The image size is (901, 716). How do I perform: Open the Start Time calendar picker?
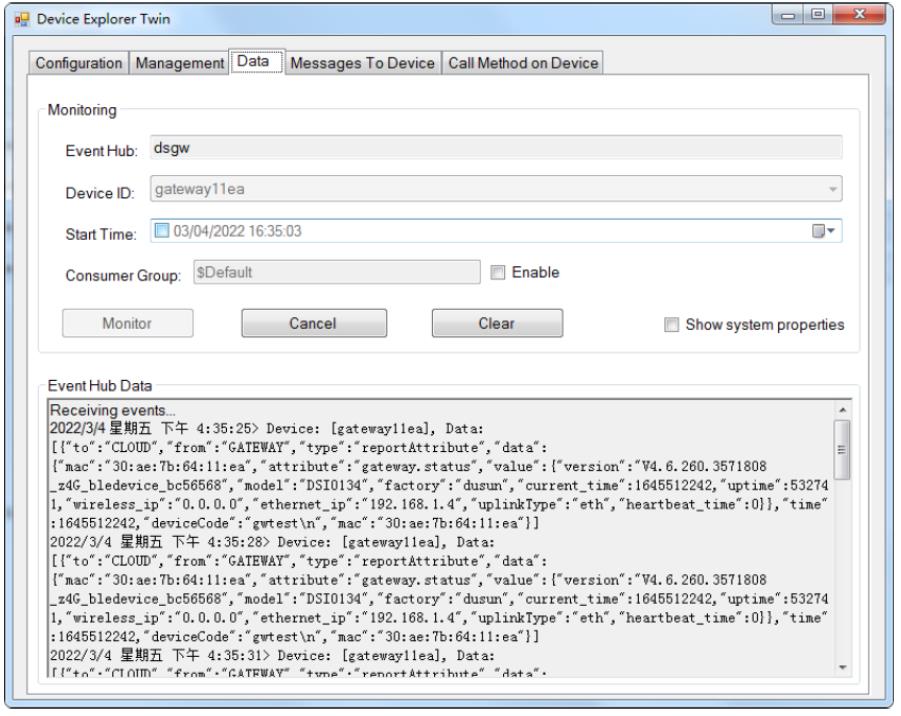(x=823, y=231)
